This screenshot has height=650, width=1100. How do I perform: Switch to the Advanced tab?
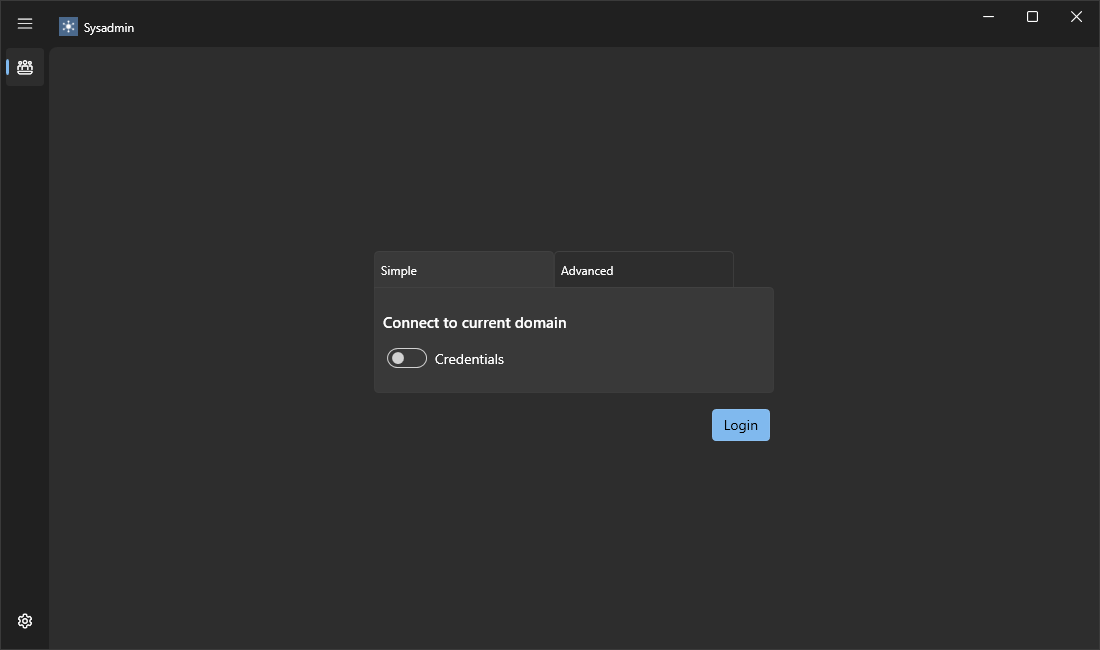tap(643, 270)
